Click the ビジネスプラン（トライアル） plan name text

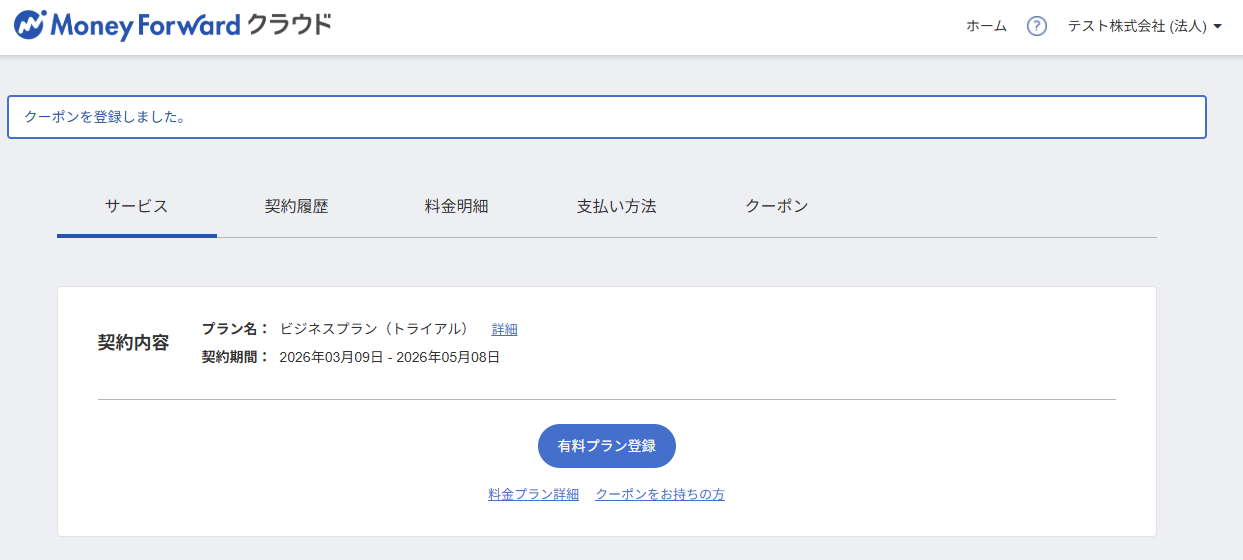(374, 329)
